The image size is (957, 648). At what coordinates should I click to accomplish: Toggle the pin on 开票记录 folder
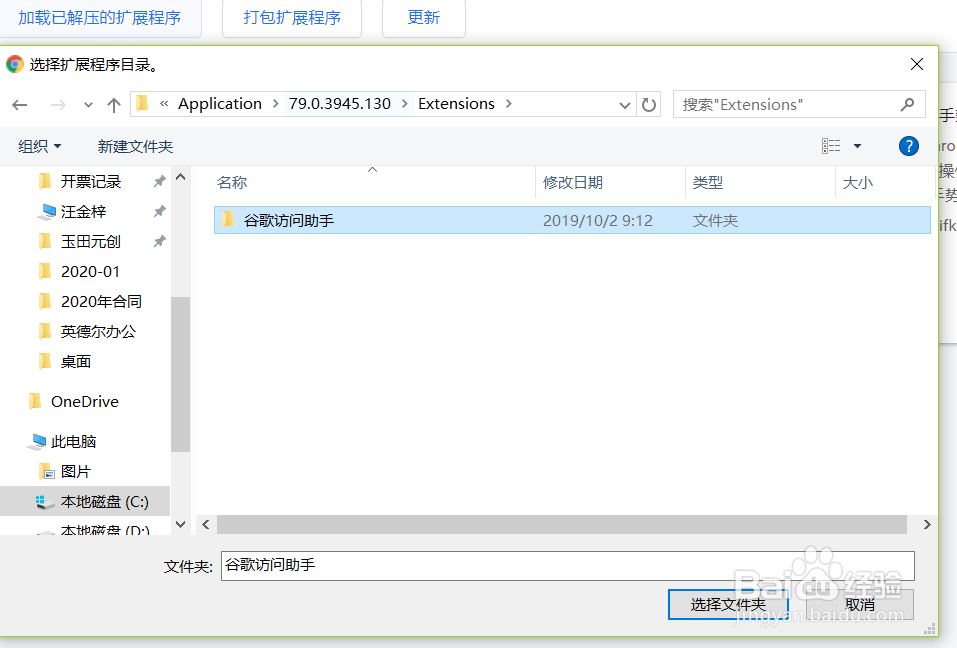157,181
